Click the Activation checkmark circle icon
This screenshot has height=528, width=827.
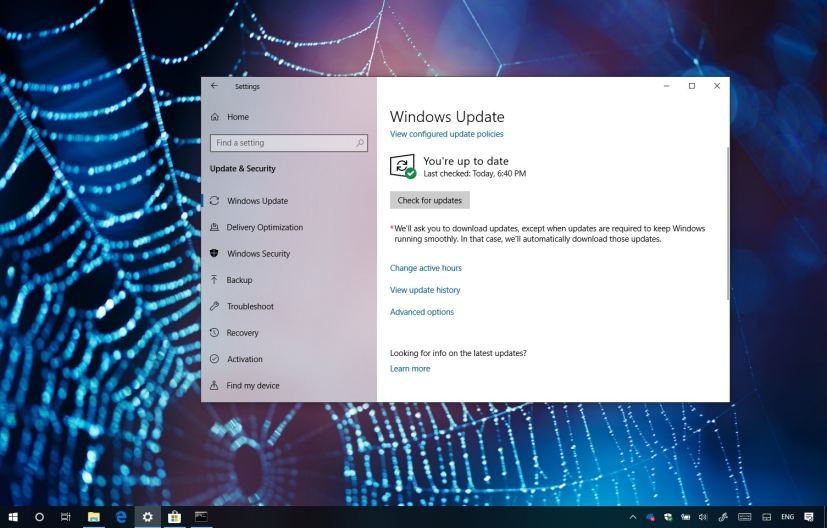pos(214,359)
